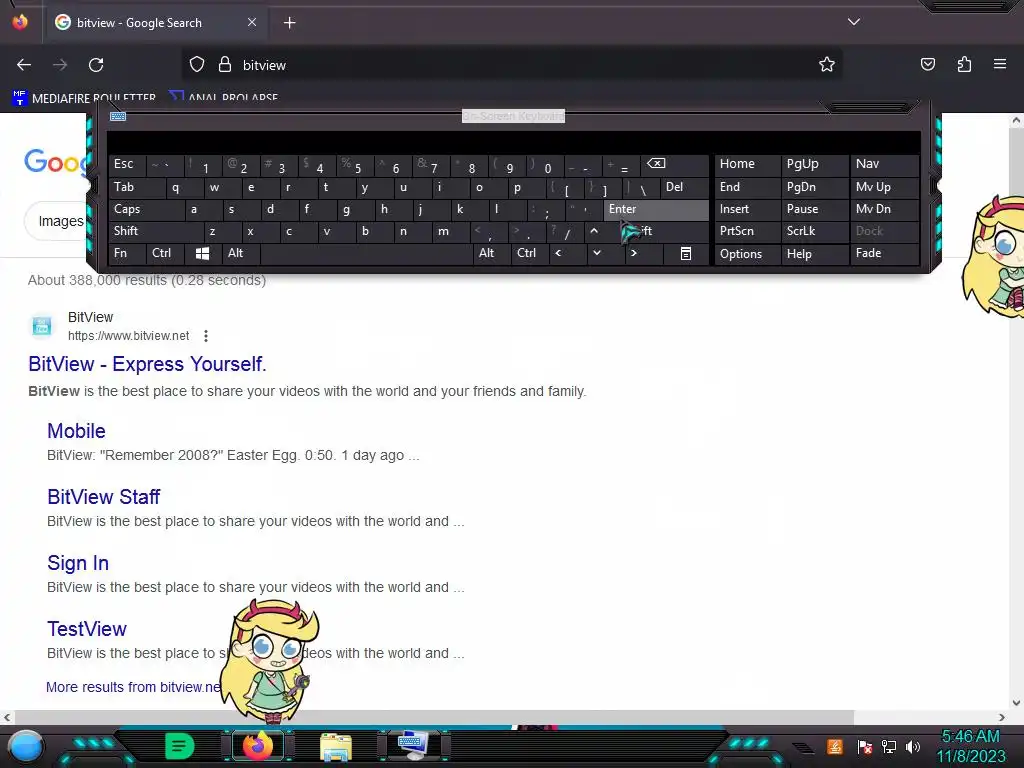Click the on-screen keyboard title icon

tap(118, 117)
